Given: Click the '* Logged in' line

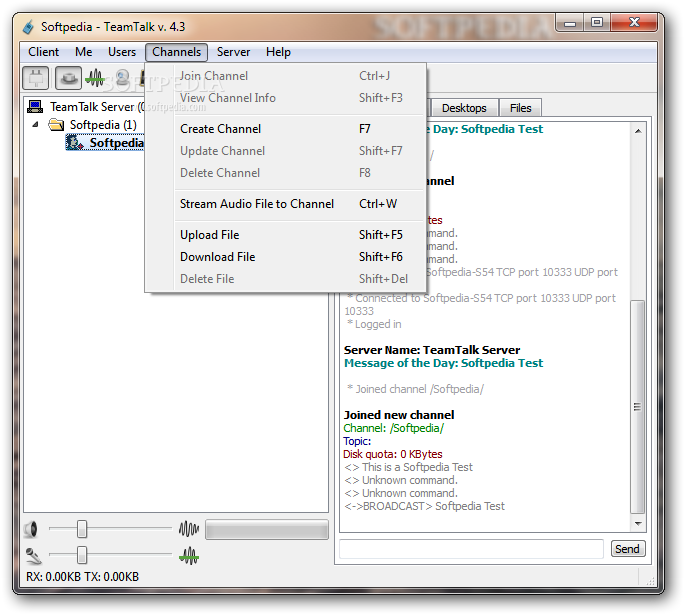Looking at the screenshot, I should (374, 324).
